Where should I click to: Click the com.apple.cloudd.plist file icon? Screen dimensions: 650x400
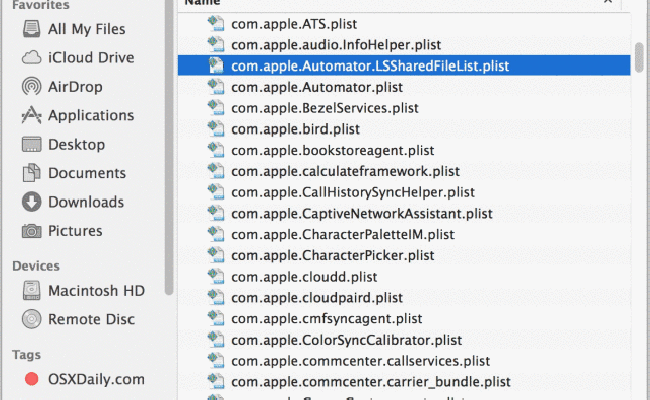click(x=216, y=276)
